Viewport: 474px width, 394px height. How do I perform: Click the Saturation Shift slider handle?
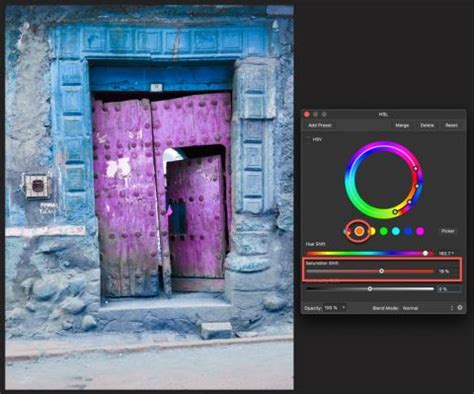pos(381,271)
